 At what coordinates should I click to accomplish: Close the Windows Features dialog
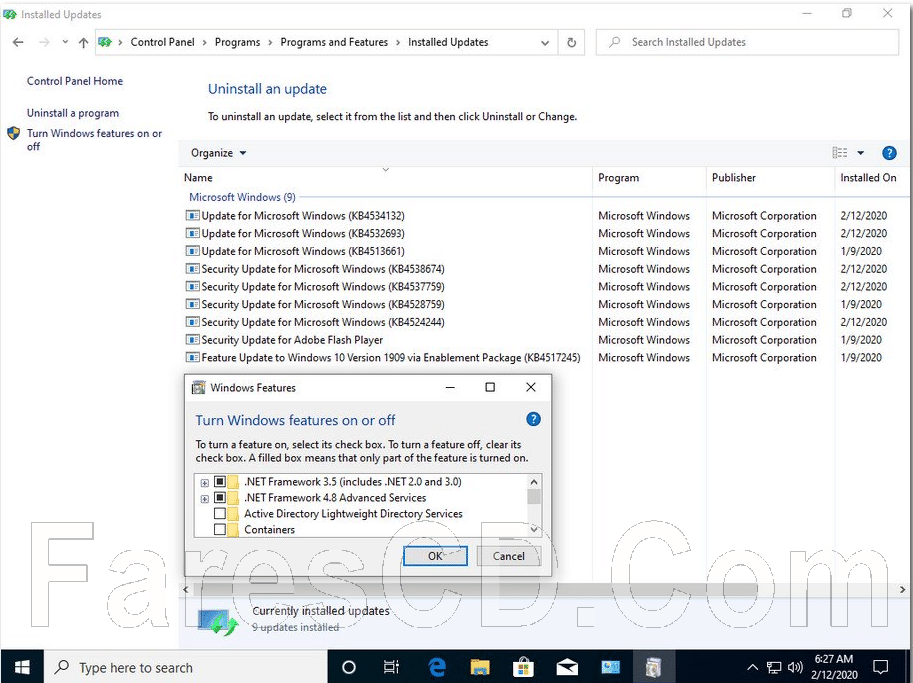(530, 387)
